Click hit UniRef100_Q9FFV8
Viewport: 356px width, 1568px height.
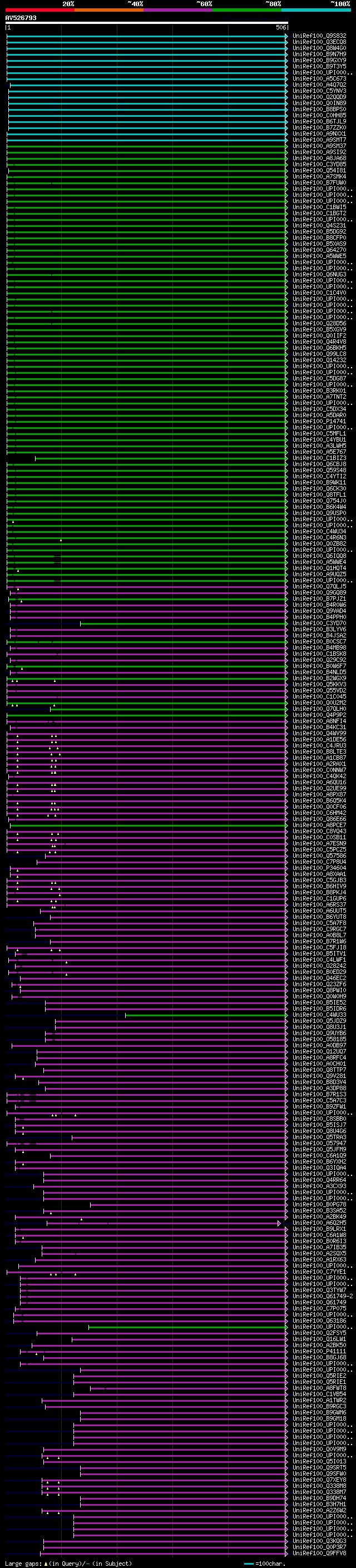(319, 1554)
